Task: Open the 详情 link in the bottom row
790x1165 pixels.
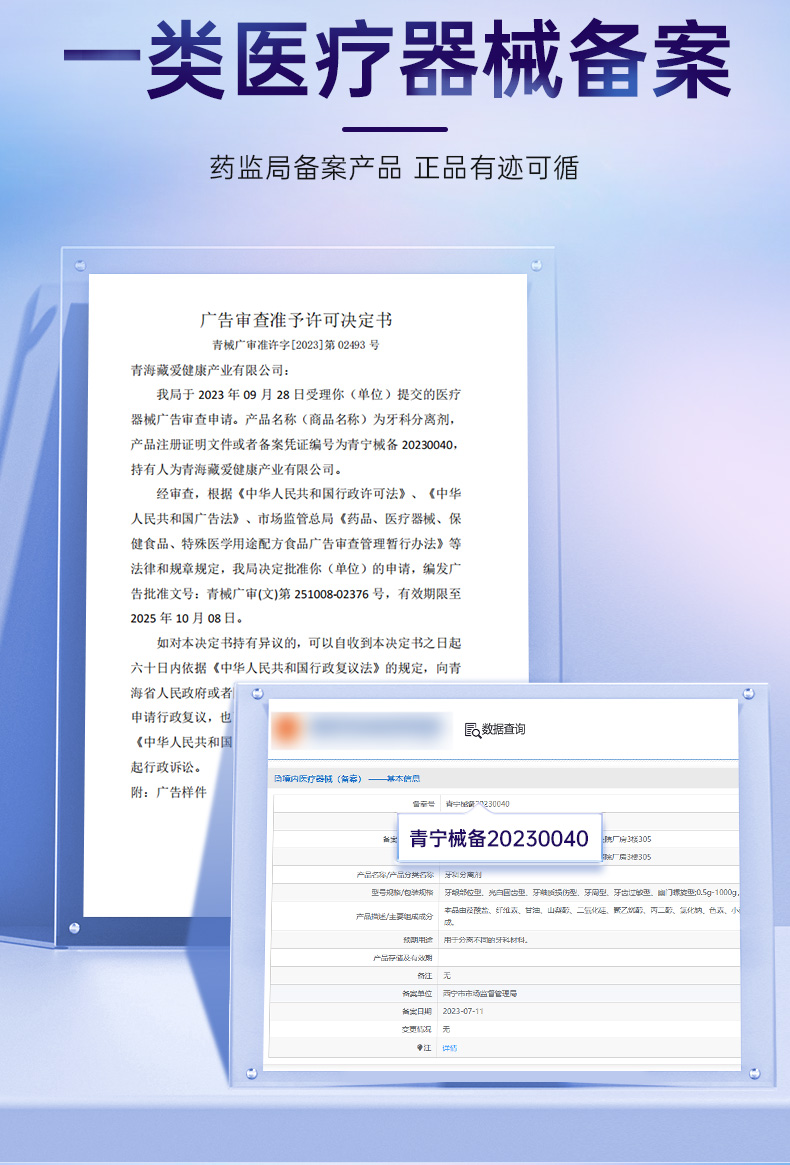Action: pos(450,1047)
